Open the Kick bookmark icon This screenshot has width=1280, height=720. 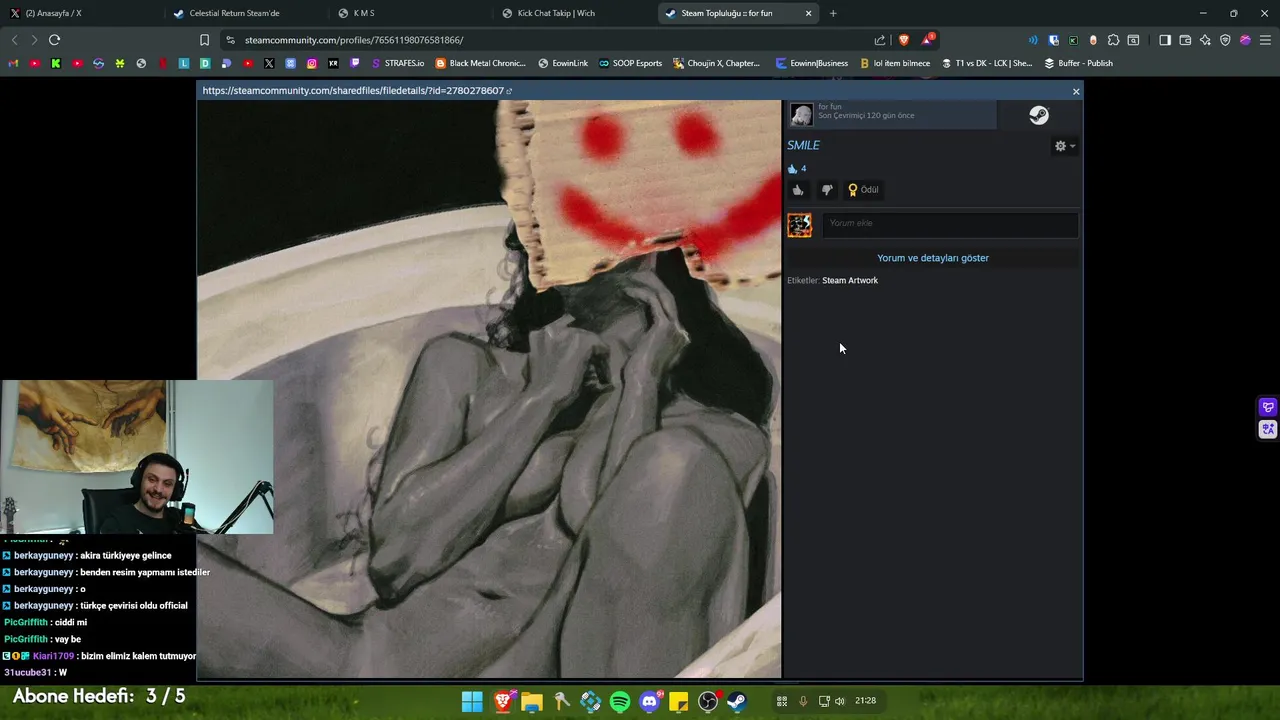[x=56, y=63]
